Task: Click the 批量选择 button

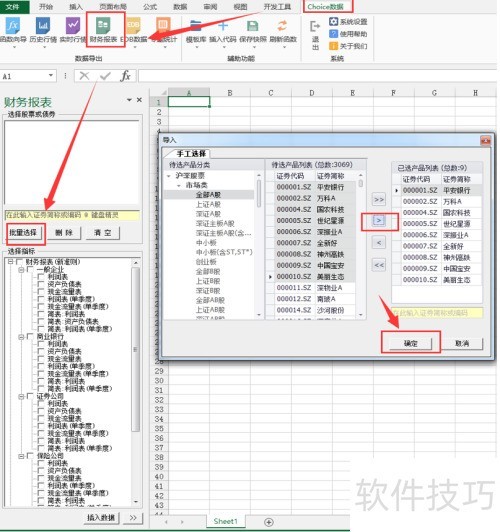Action: point(23,233)
